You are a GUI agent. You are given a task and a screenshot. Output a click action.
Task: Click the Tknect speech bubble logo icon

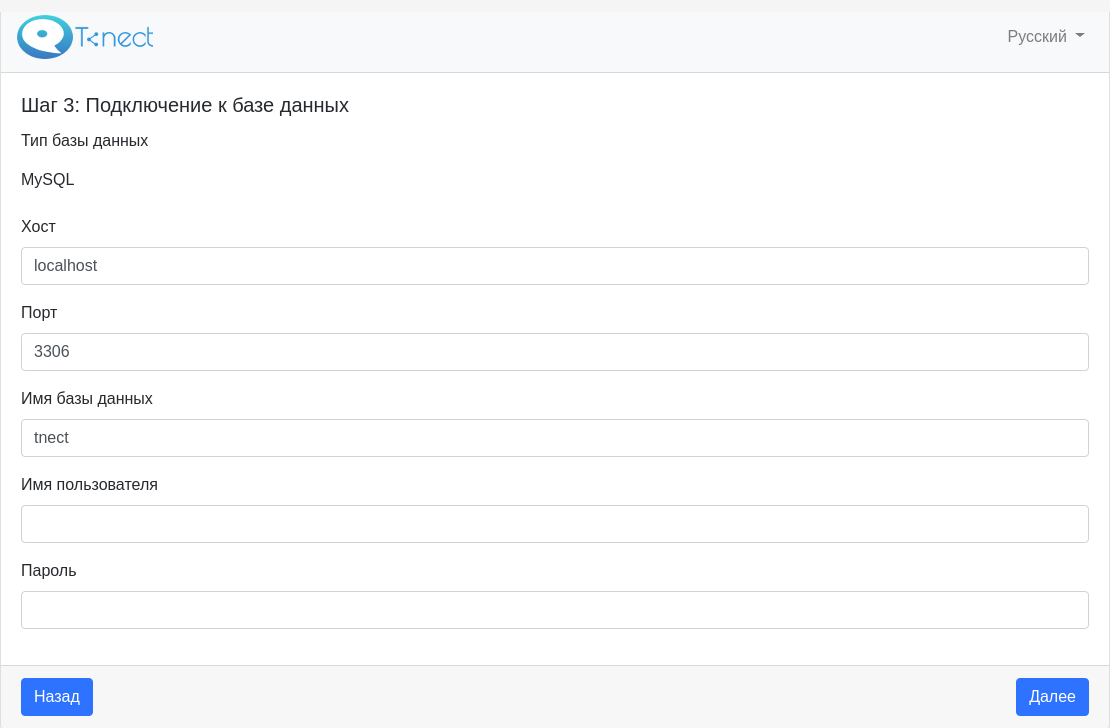[45, 37]
